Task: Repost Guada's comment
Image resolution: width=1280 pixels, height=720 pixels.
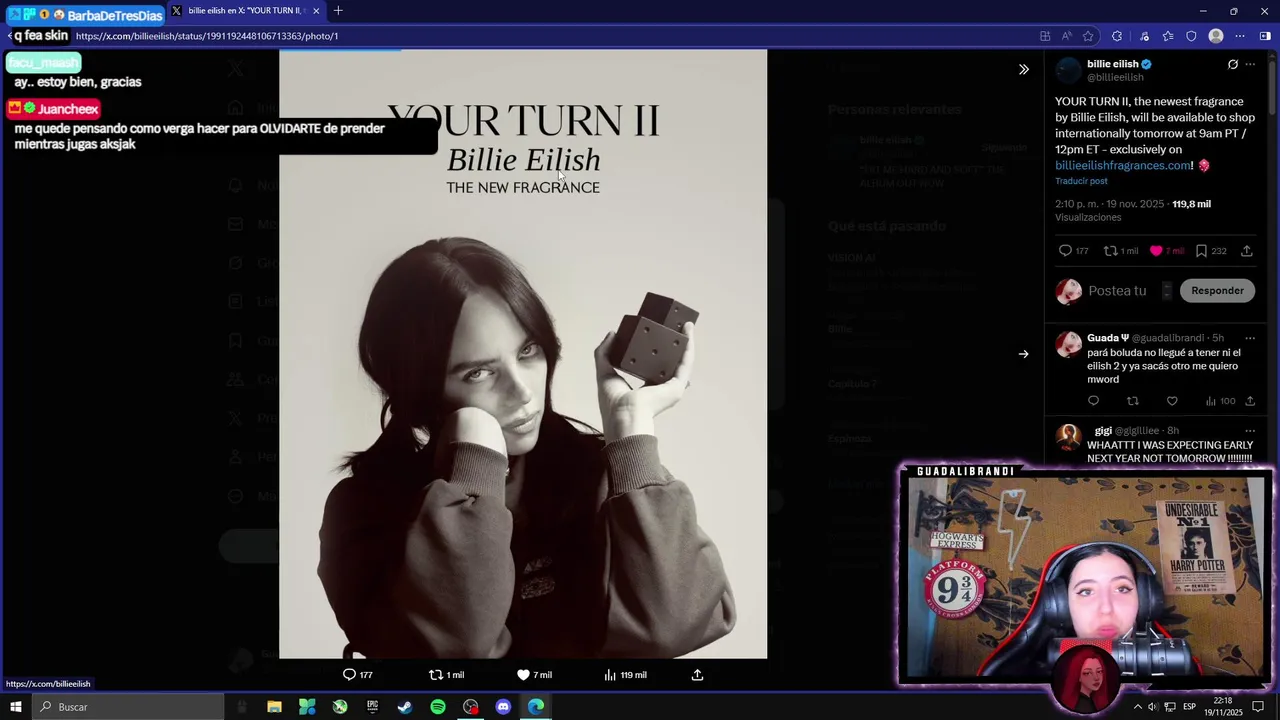Action: point(1133,401)
